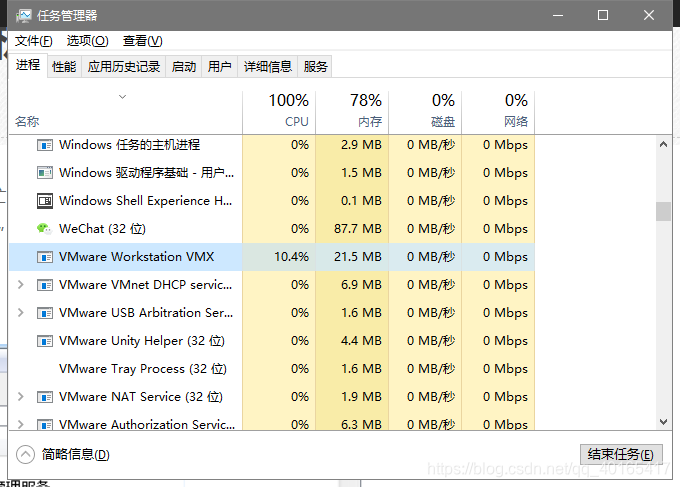Sort by the 网络 column header

498,112
